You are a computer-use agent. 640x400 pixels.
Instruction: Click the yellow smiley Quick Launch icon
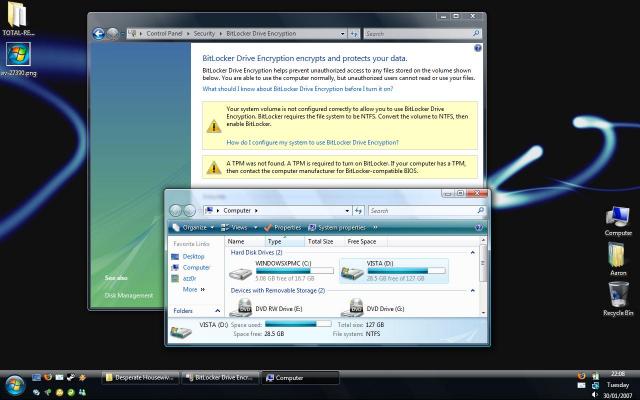[x=60, y=392]
